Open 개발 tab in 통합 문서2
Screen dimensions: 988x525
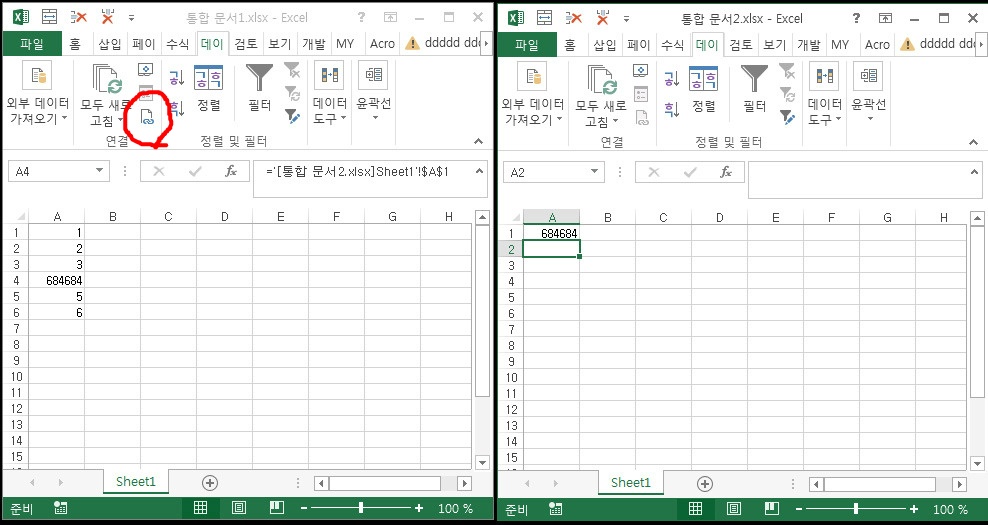point(808,44)
